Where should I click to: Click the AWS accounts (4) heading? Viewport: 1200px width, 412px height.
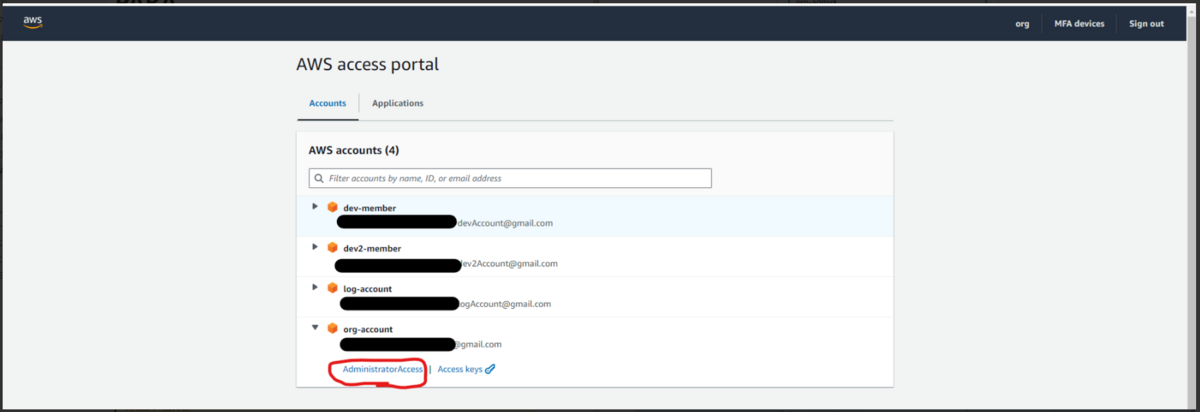pos(354,150)
